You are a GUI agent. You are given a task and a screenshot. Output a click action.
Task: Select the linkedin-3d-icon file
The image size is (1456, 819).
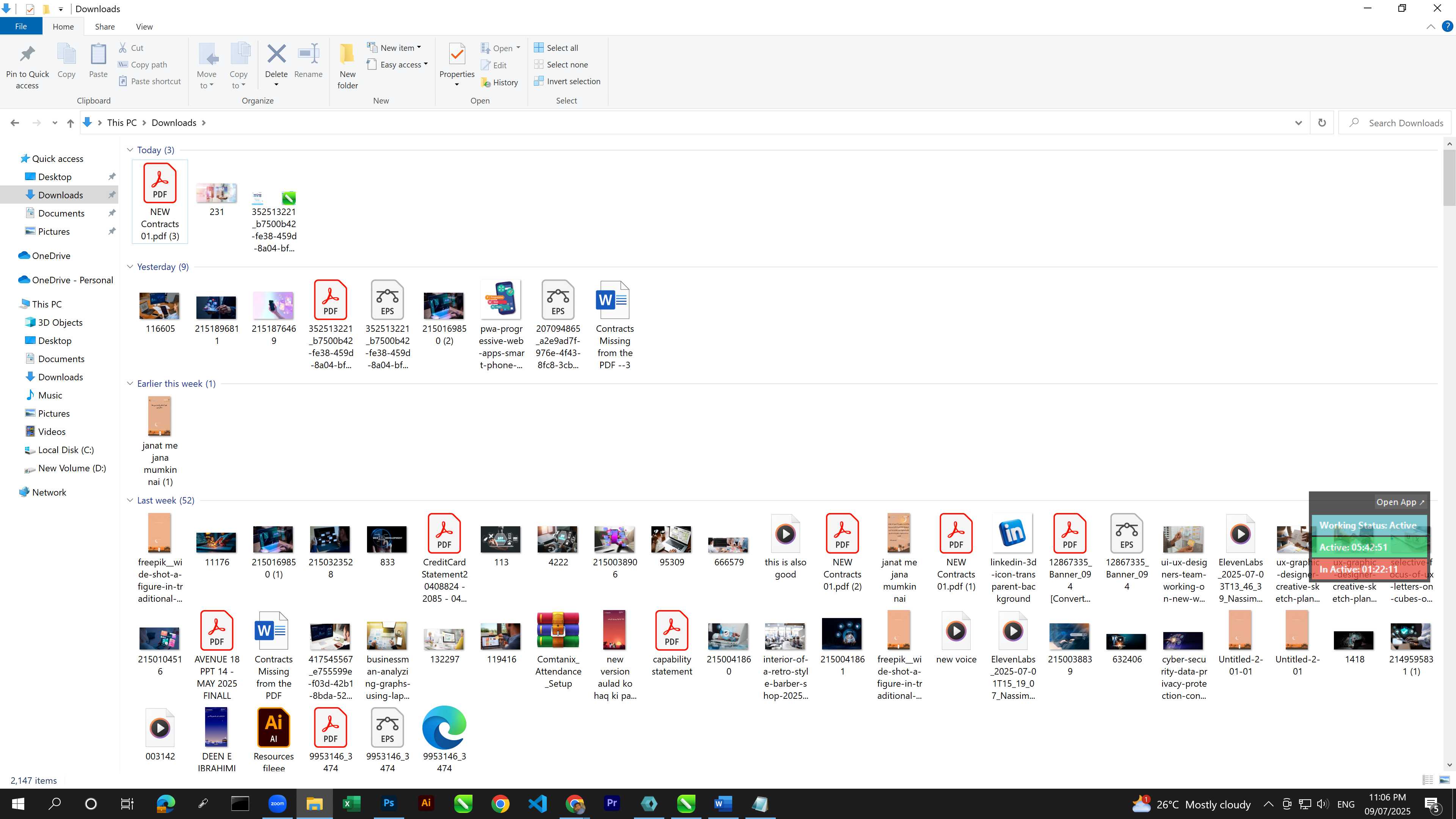tap(1013, 559)
